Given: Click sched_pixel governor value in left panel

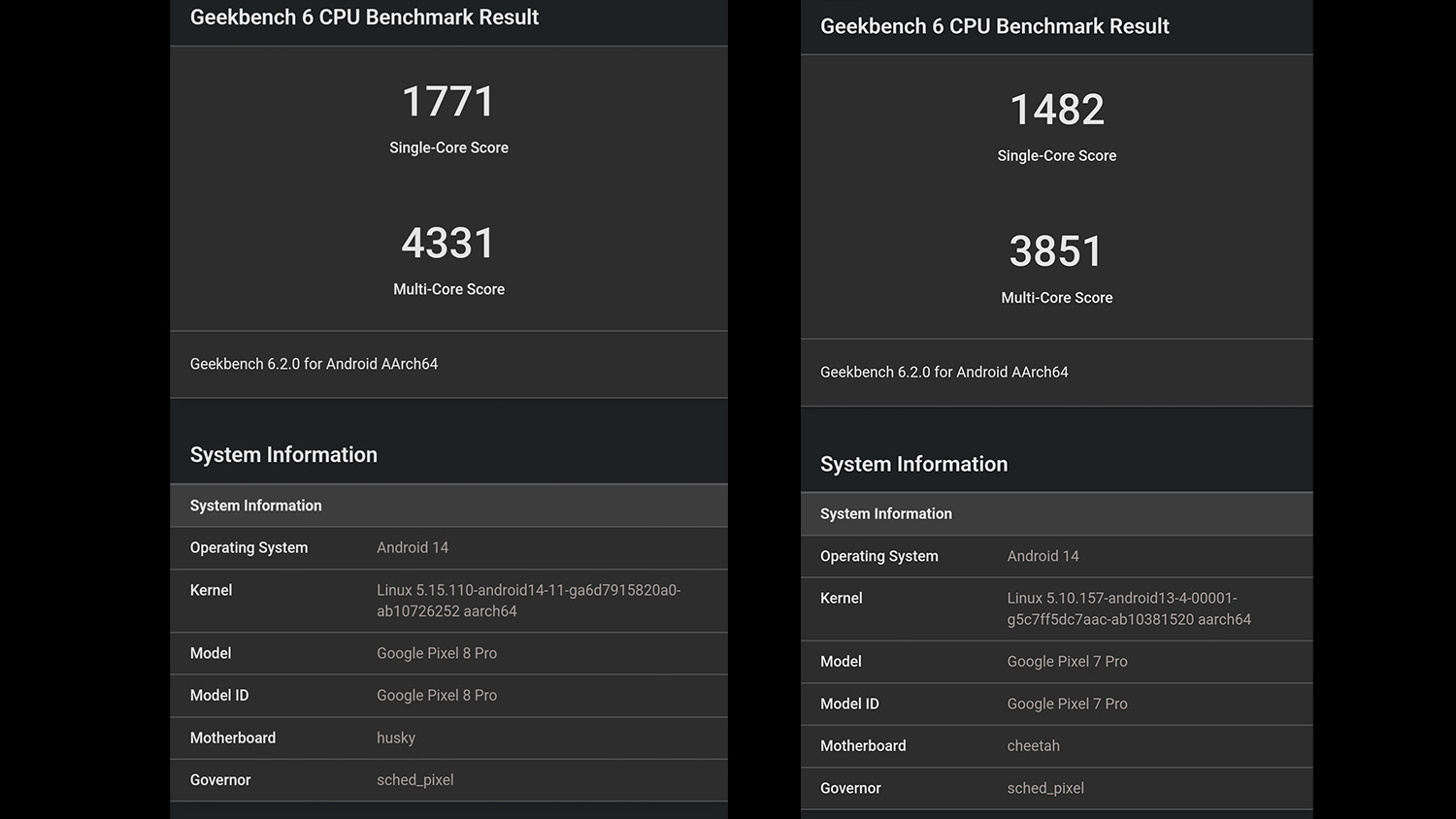Looking at the screenshot, I should [414, 780].
